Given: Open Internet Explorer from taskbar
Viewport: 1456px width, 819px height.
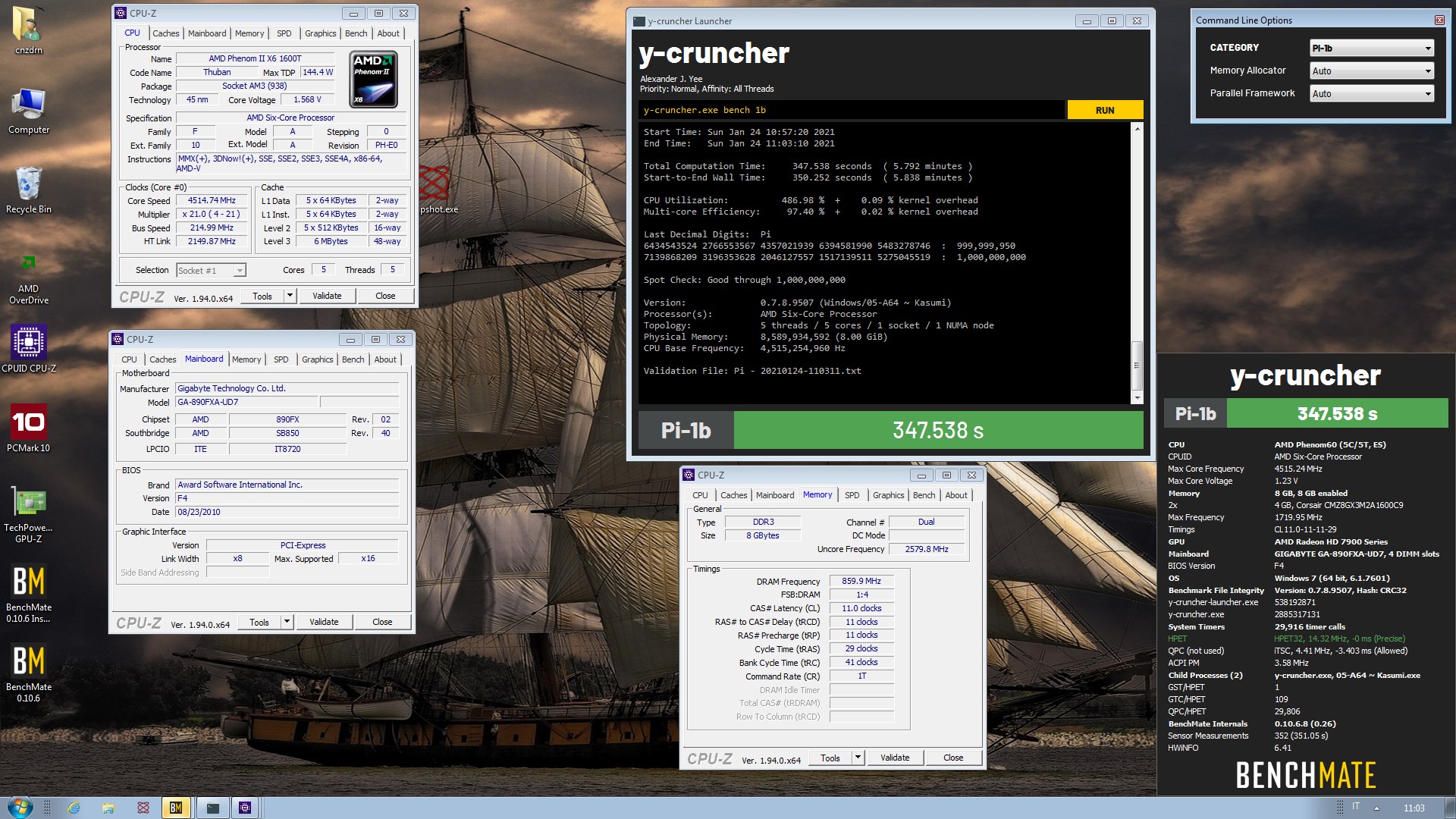Looking at the screenshot, I should (74, 808).
